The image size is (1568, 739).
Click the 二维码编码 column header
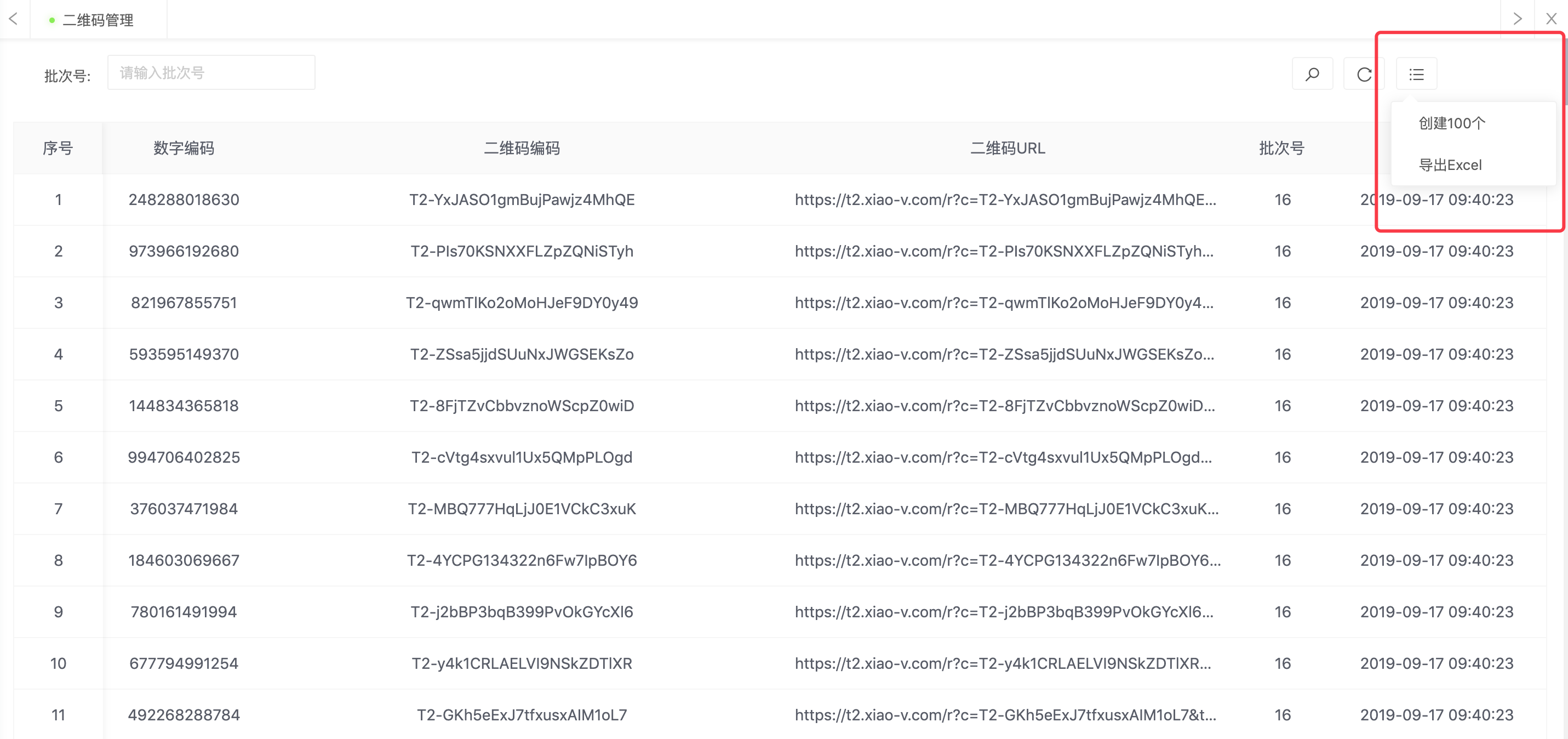pyautogui.click(x=522, y=148)
